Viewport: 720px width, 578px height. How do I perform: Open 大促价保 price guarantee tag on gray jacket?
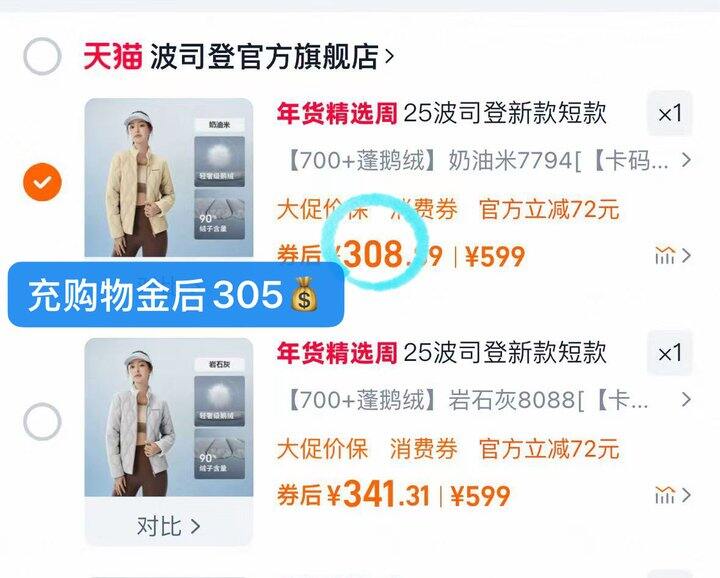tap(322, 449)
